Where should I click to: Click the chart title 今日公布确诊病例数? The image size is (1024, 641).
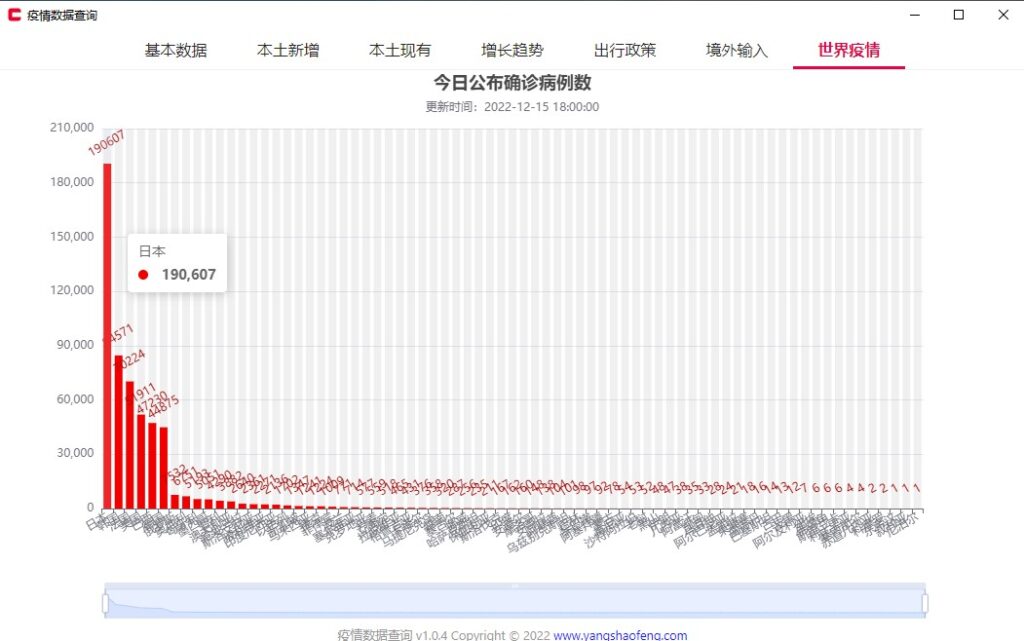tap(513, 83)
